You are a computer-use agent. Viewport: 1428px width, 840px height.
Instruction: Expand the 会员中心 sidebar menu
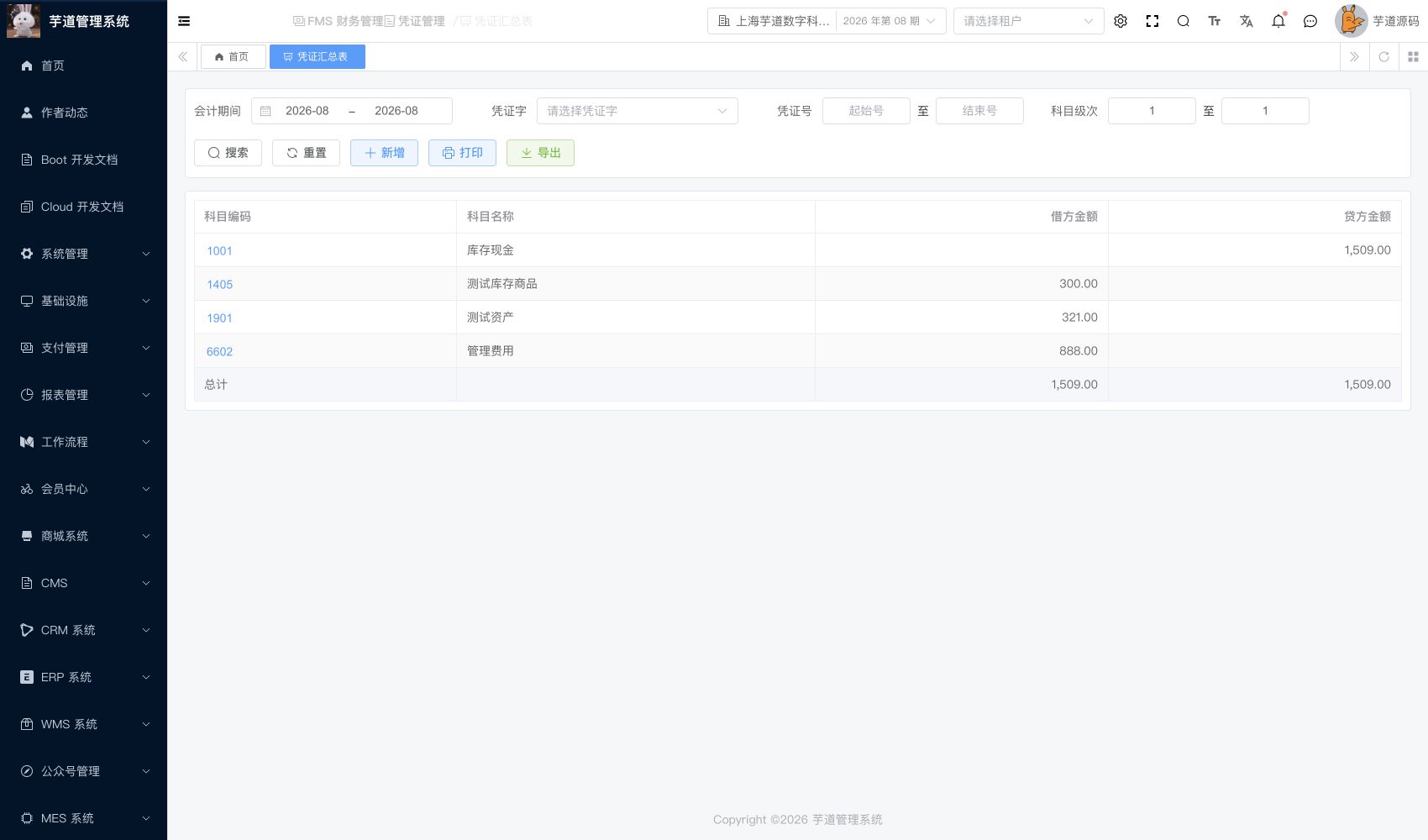click(83, 489)
